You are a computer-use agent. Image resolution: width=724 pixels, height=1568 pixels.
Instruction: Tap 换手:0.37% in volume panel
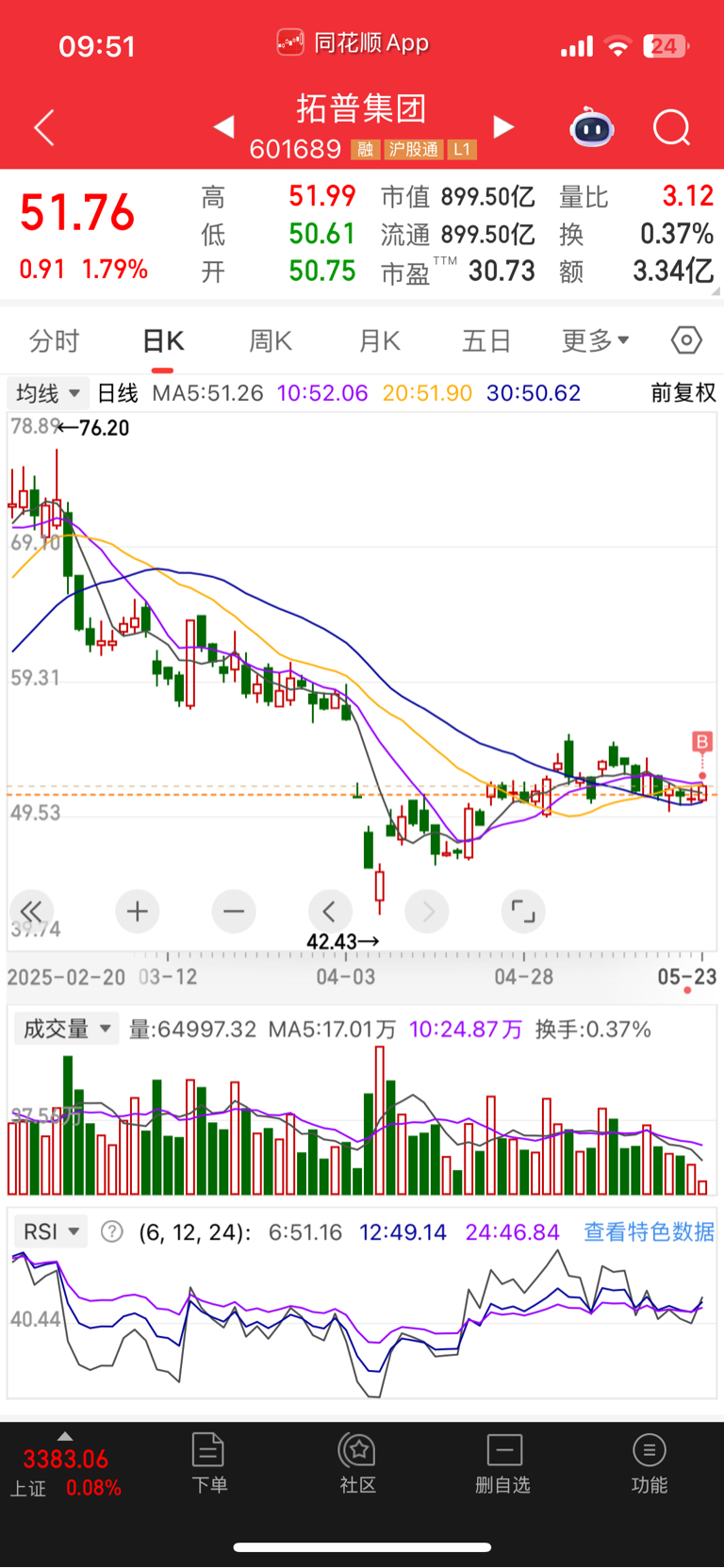pyautogui.click(x=593, y=1029)
